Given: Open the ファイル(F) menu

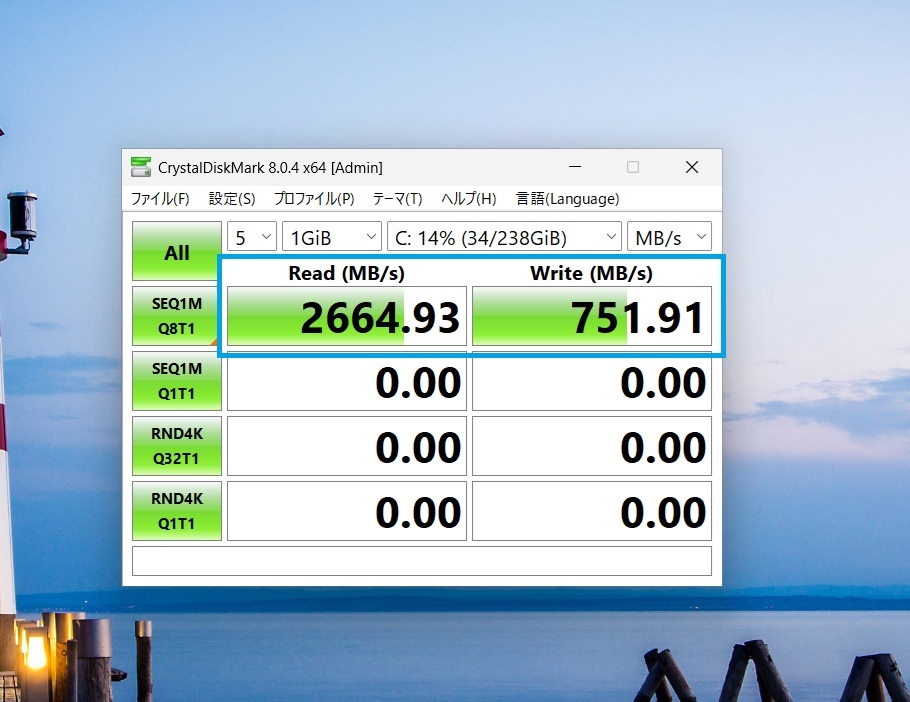Looking at the screenshot, I should tap(160, 199).
